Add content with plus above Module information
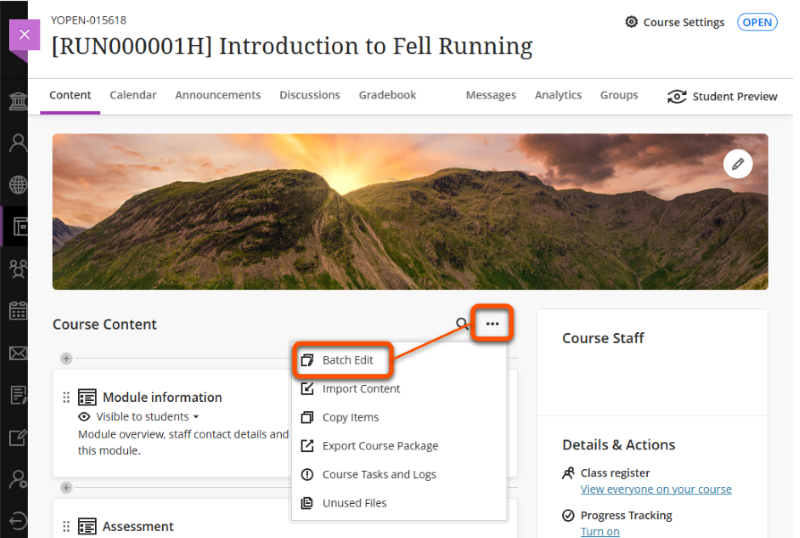This screenshot has width=800, height=538. pos(66,358)
